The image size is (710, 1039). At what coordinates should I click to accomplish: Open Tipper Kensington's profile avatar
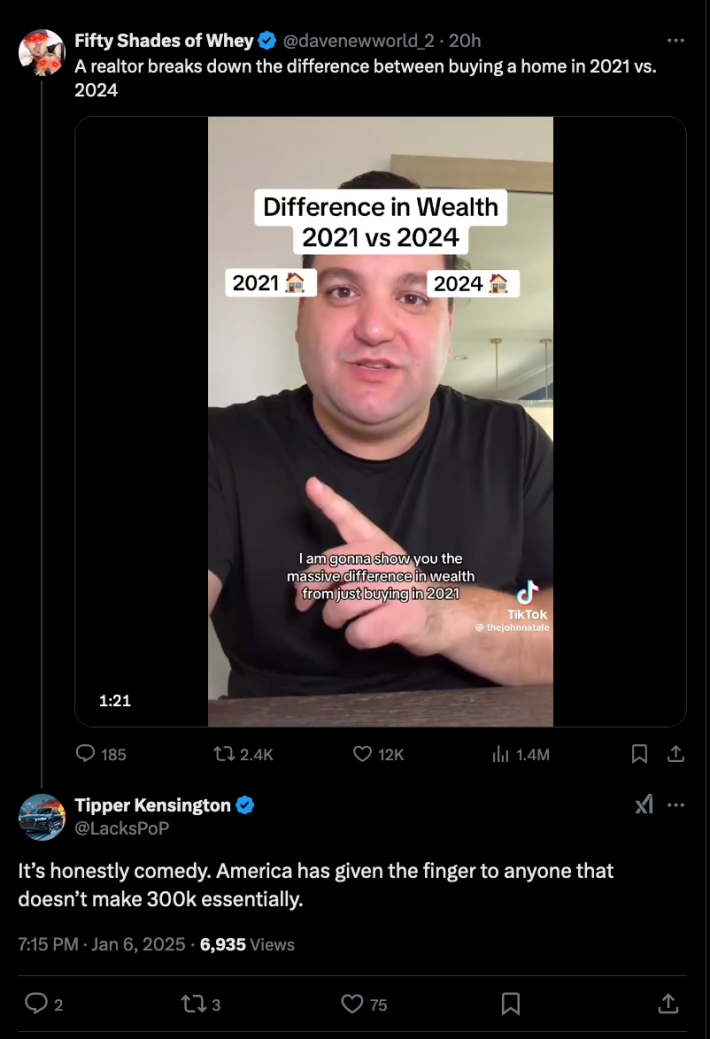[x=42, y=816]
